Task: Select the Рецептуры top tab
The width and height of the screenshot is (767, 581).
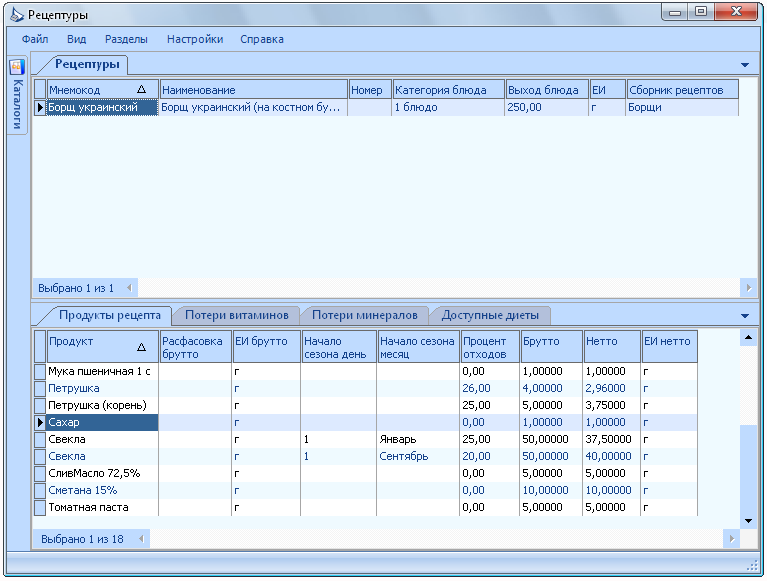Action: click(87, 64)
